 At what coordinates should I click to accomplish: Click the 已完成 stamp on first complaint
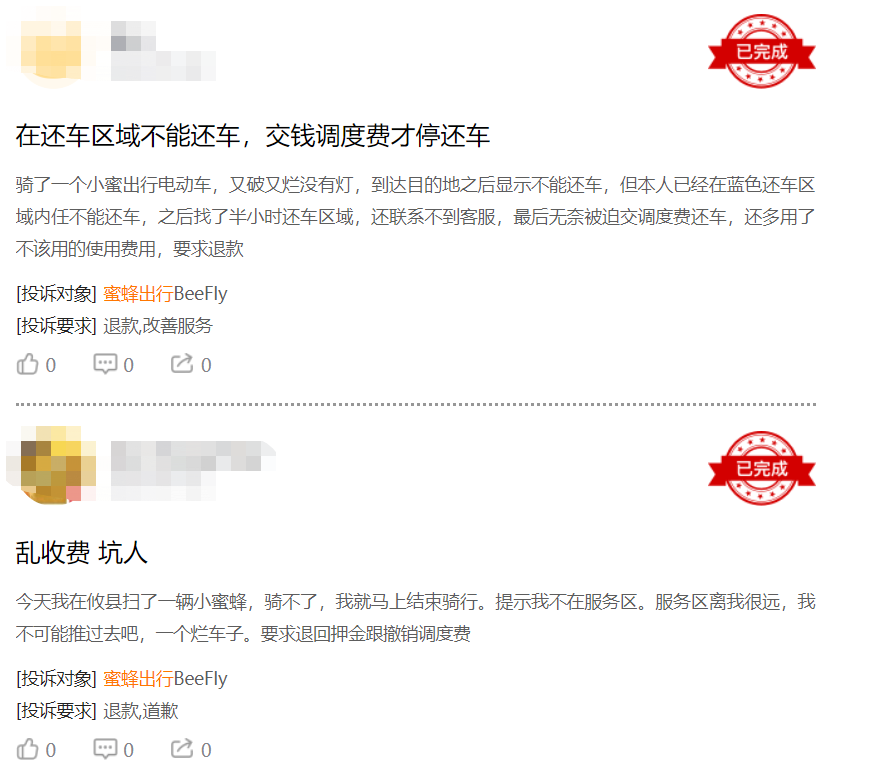[761, 51]
